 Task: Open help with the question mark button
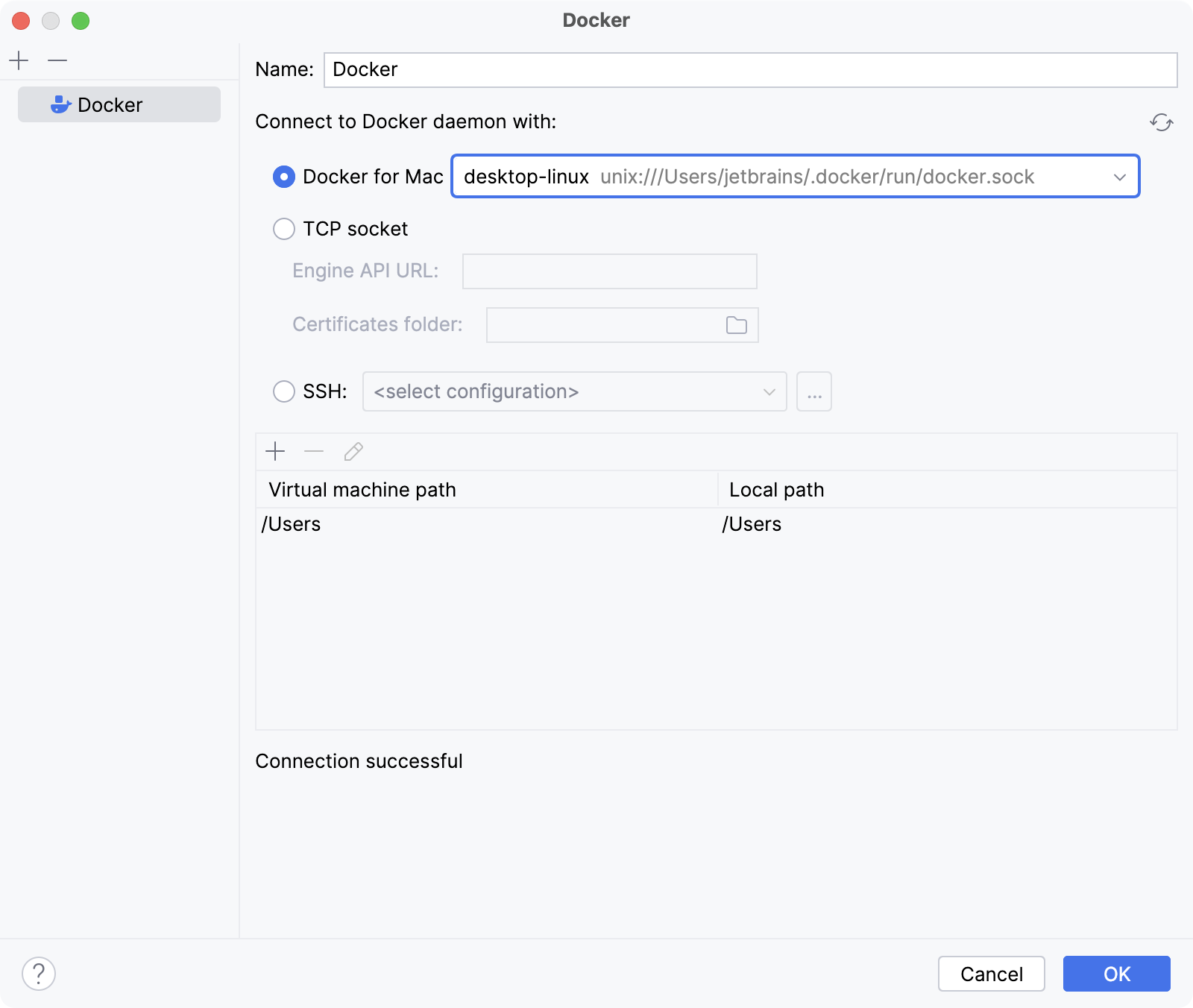tap(39, 974)
